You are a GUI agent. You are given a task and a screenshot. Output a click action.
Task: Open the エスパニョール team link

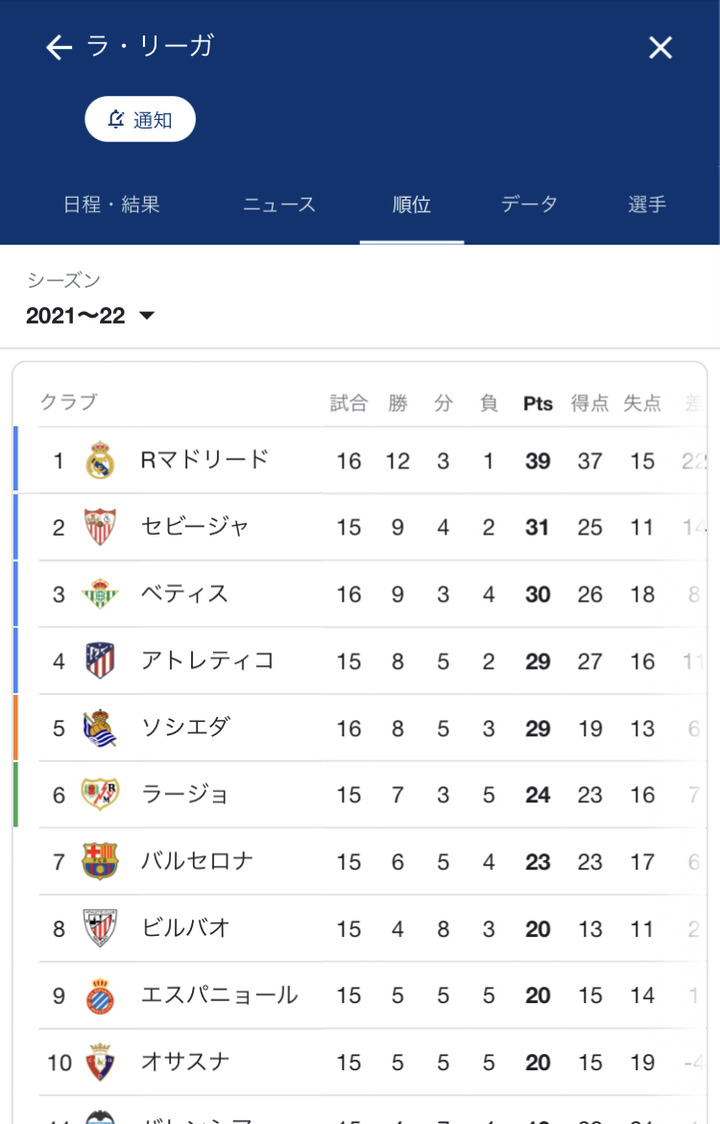pos(219,995)
